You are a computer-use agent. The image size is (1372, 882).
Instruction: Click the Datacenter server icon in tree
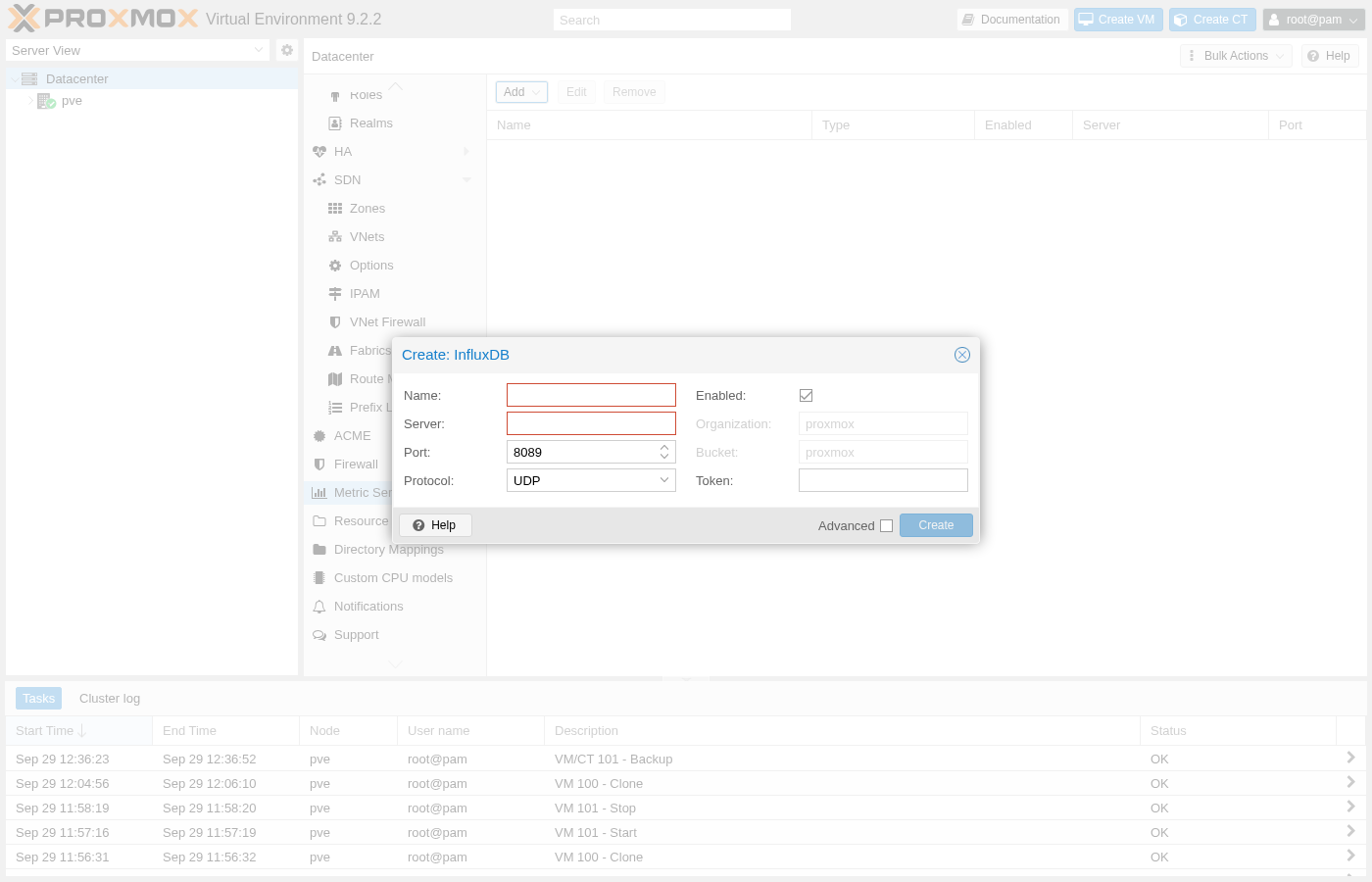(29, 79)
